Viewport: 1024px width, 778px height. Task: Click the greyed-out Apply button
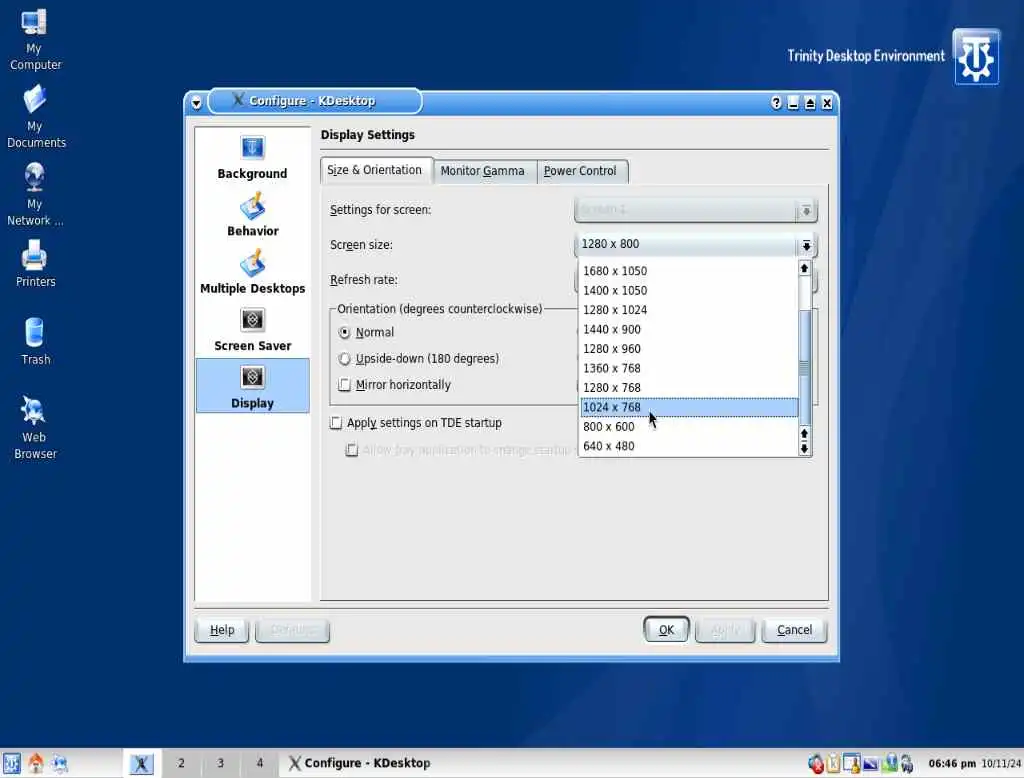pyautogui.click(x=725, y=630)
